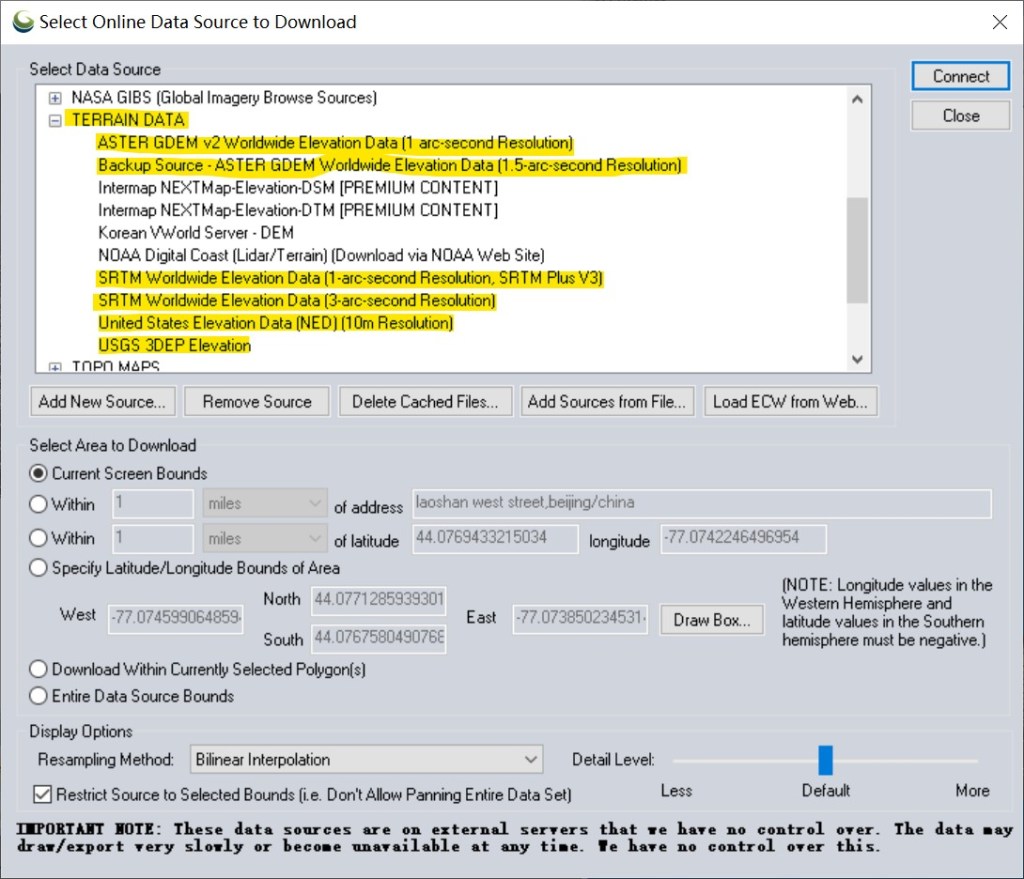Uncheck Restrict Source to Selected Bounds

coord(42,795)
